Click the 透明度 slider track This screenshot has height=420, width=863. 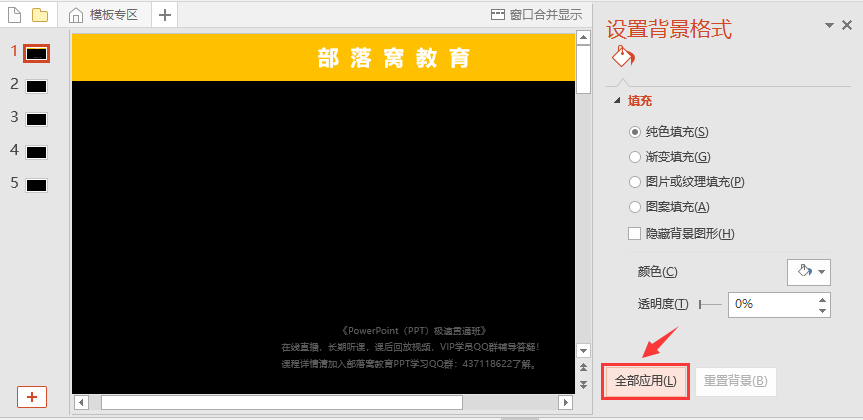click(710, 304)
